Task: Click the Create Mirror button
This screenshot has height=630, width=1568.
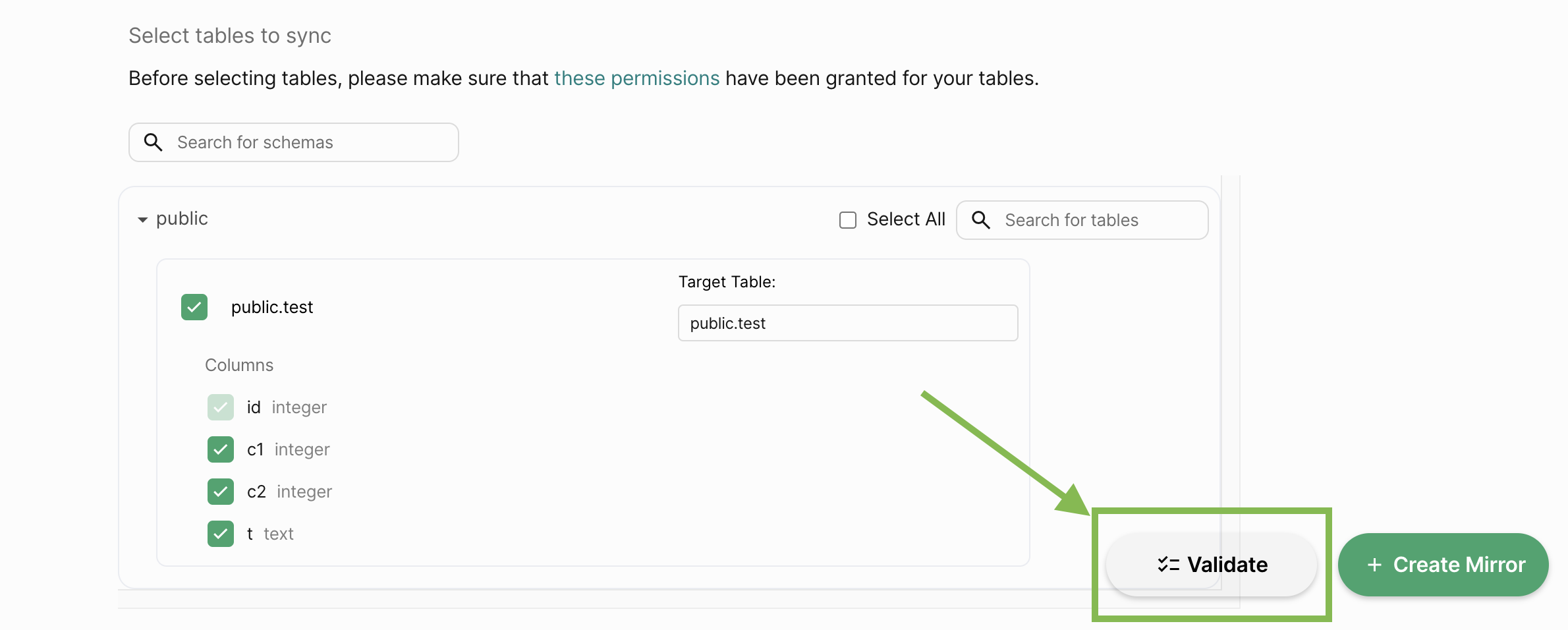Action: click(x=1443, y=565)
